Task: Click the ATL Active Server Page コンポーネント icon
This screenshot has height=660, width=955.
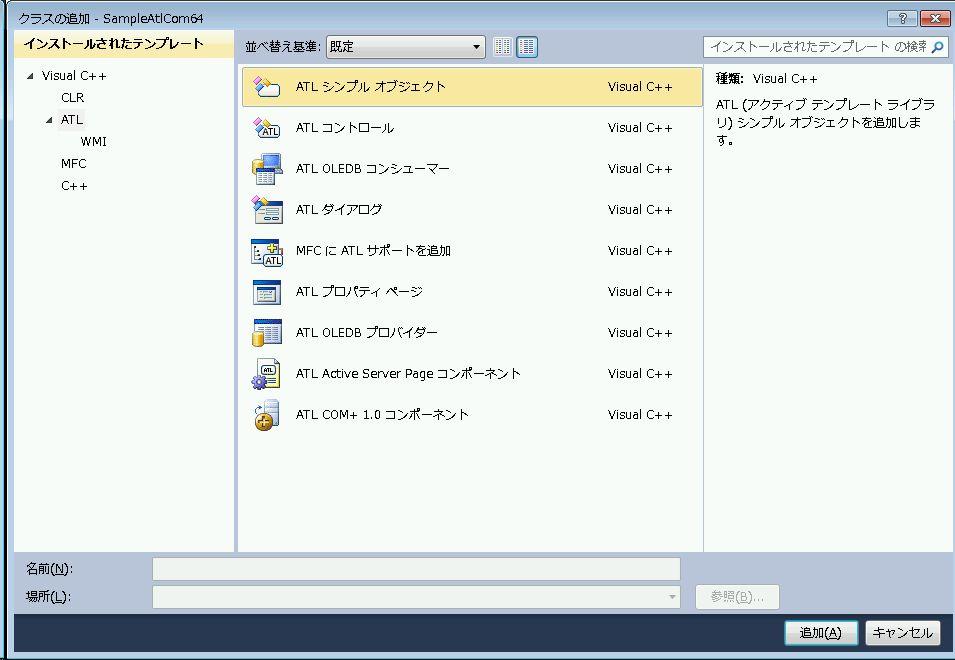Action: pos(266,374)
